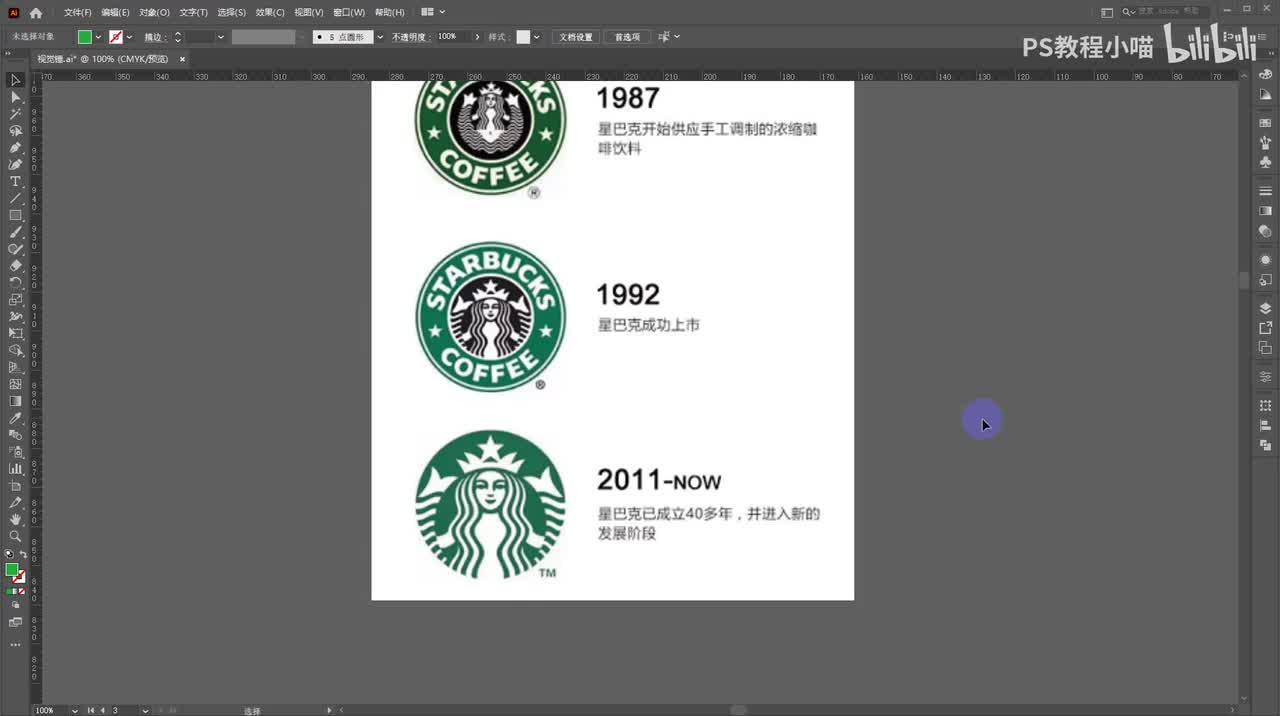Viewport: 1280px width, 716px height.
Task: Open brush definition '5 点圆形' dropdown
Action: pos(380,37)
